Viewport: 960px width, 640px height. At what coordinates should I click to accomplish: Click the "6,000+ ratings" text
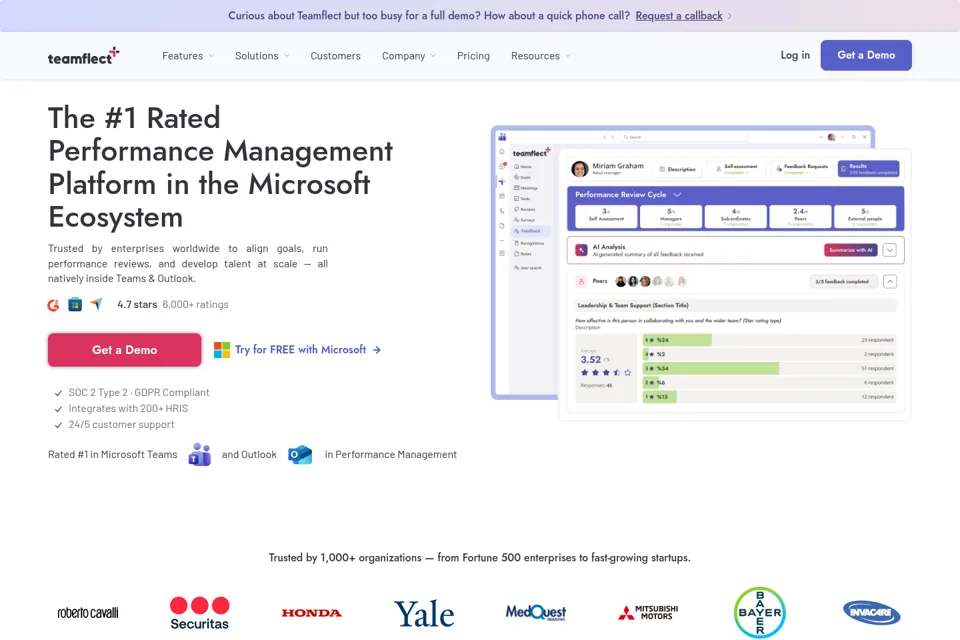click(x=195, y=304)
